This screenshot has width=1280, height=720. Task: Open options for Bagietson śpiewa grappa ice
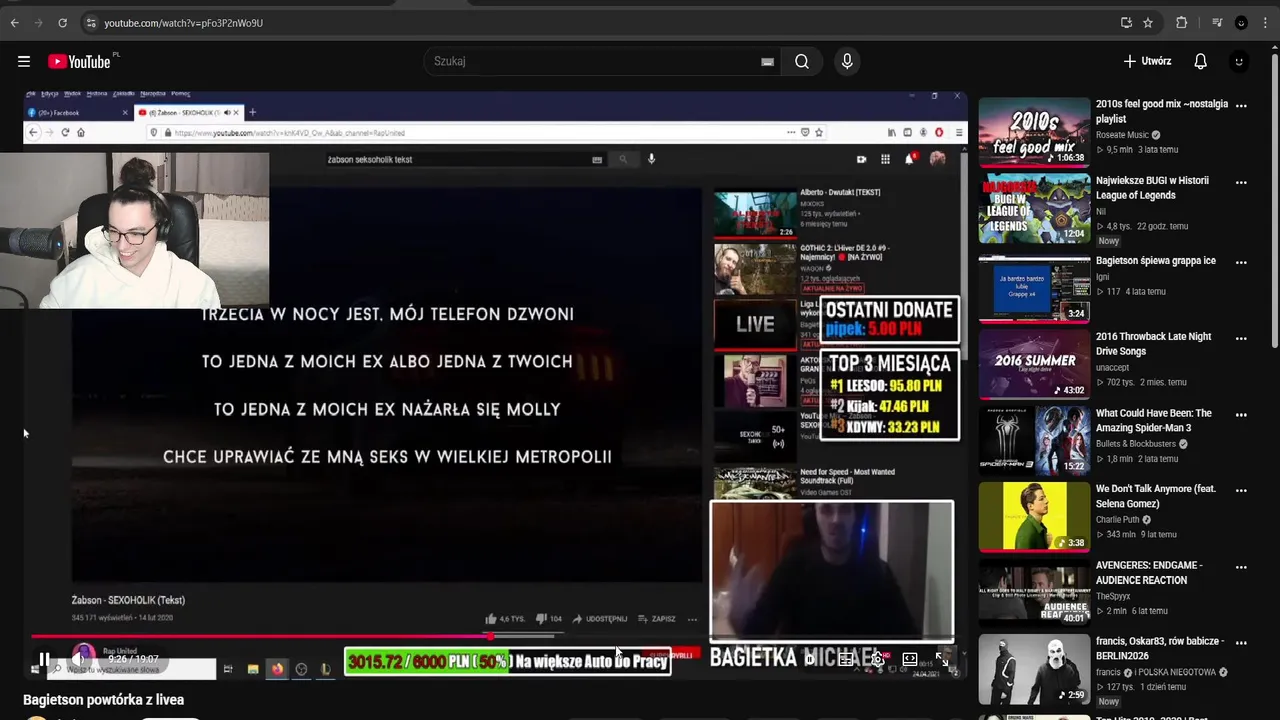1241,262
